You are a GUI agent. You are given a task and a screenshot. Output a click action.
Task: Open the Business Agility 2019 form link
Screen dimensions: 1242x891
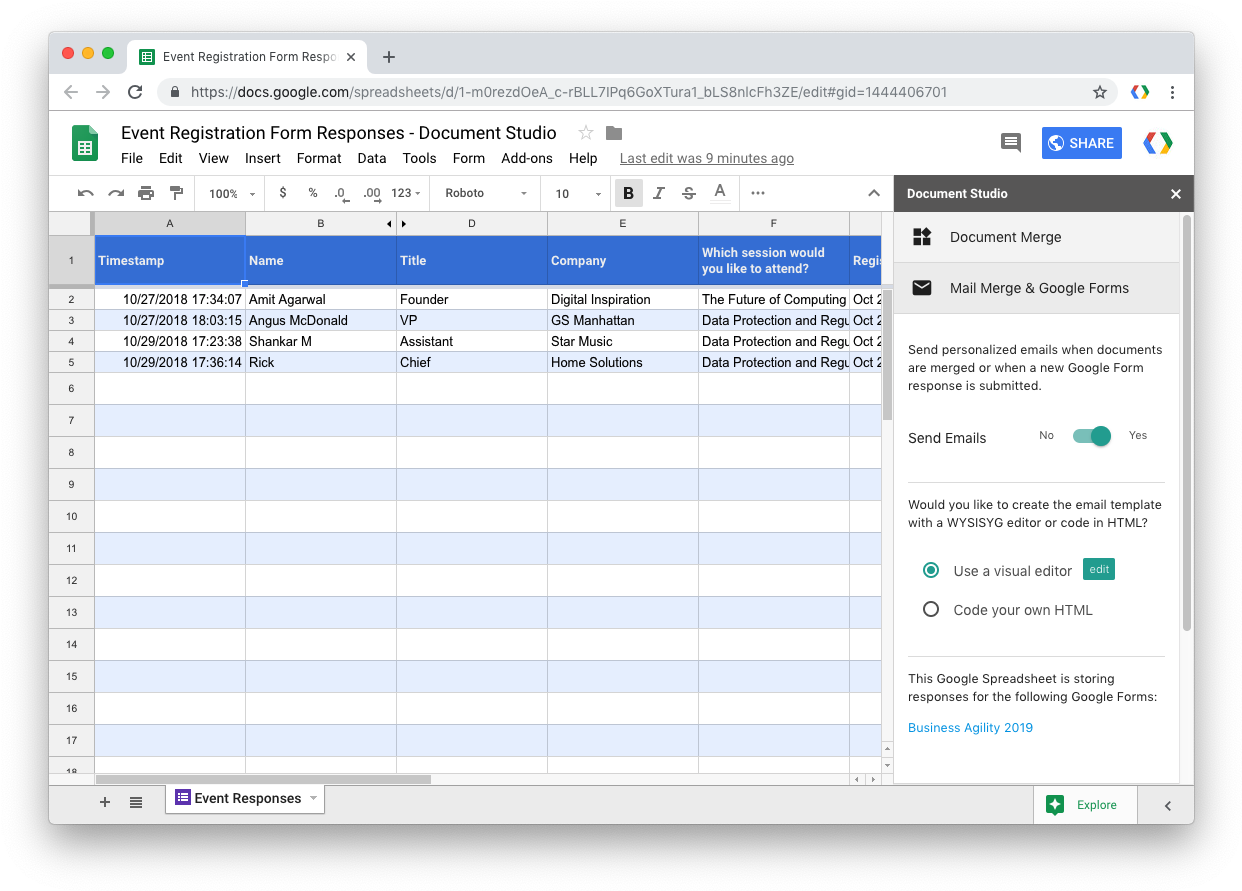click(x=970, y=727)
